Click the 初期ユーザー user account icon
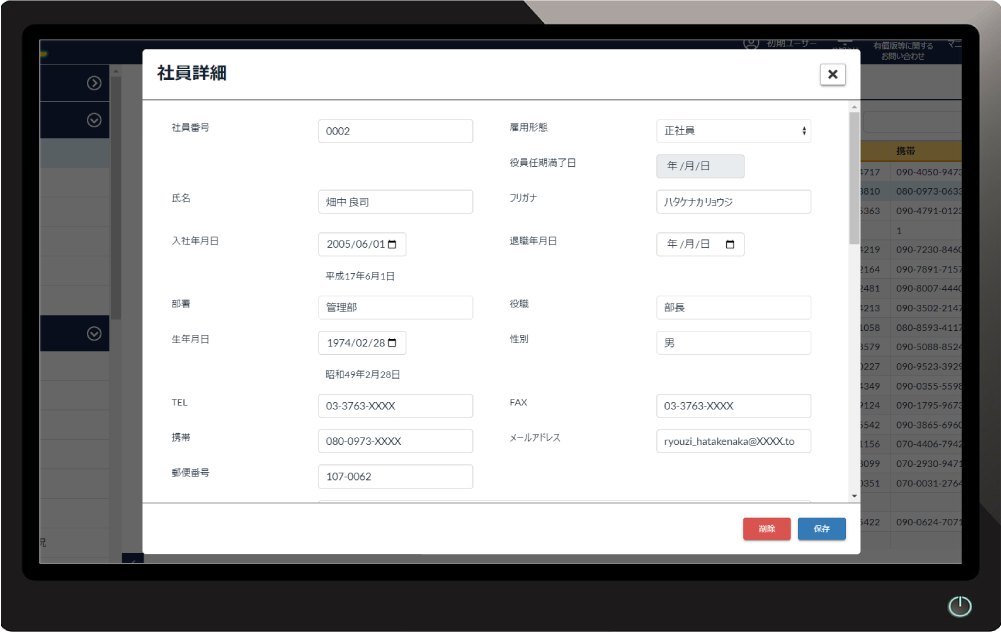1001x632 pixels. (x=750, y=43)
